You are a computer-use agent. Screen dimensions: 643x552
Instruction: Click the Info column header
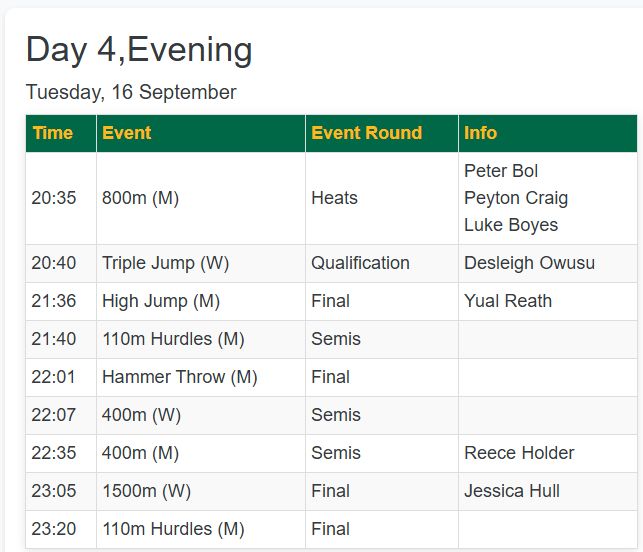548,133
